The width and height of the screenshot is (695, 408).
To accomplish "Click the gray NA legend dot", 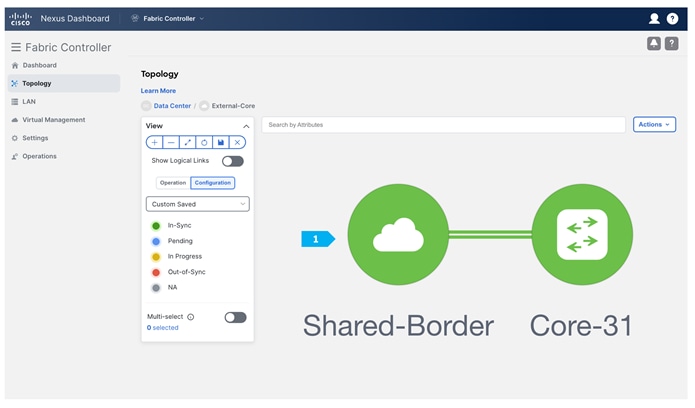I will 156,288.
